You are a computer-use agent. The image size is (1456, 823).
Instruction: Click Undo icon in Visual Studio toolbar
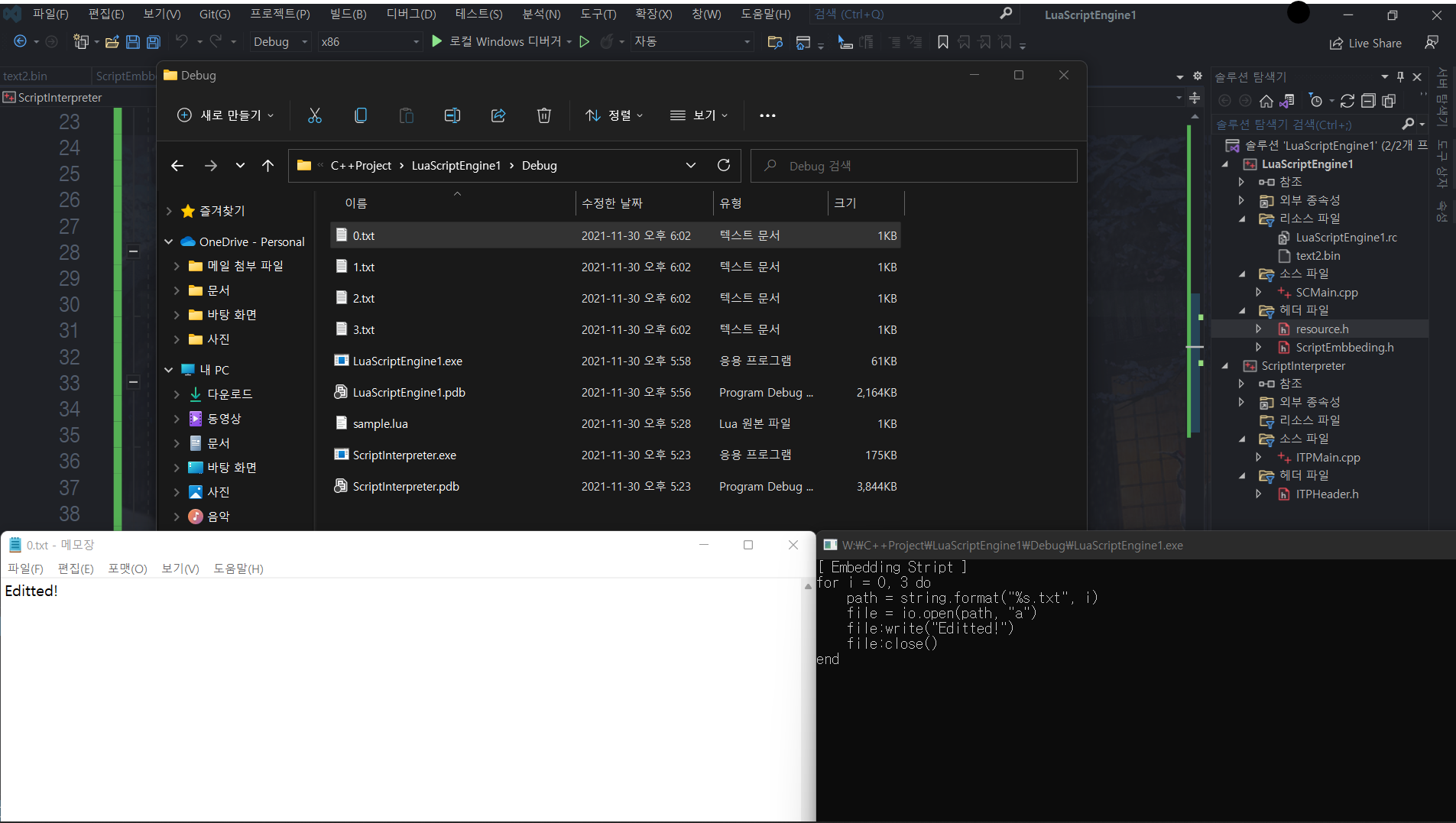tap(182, 42)
